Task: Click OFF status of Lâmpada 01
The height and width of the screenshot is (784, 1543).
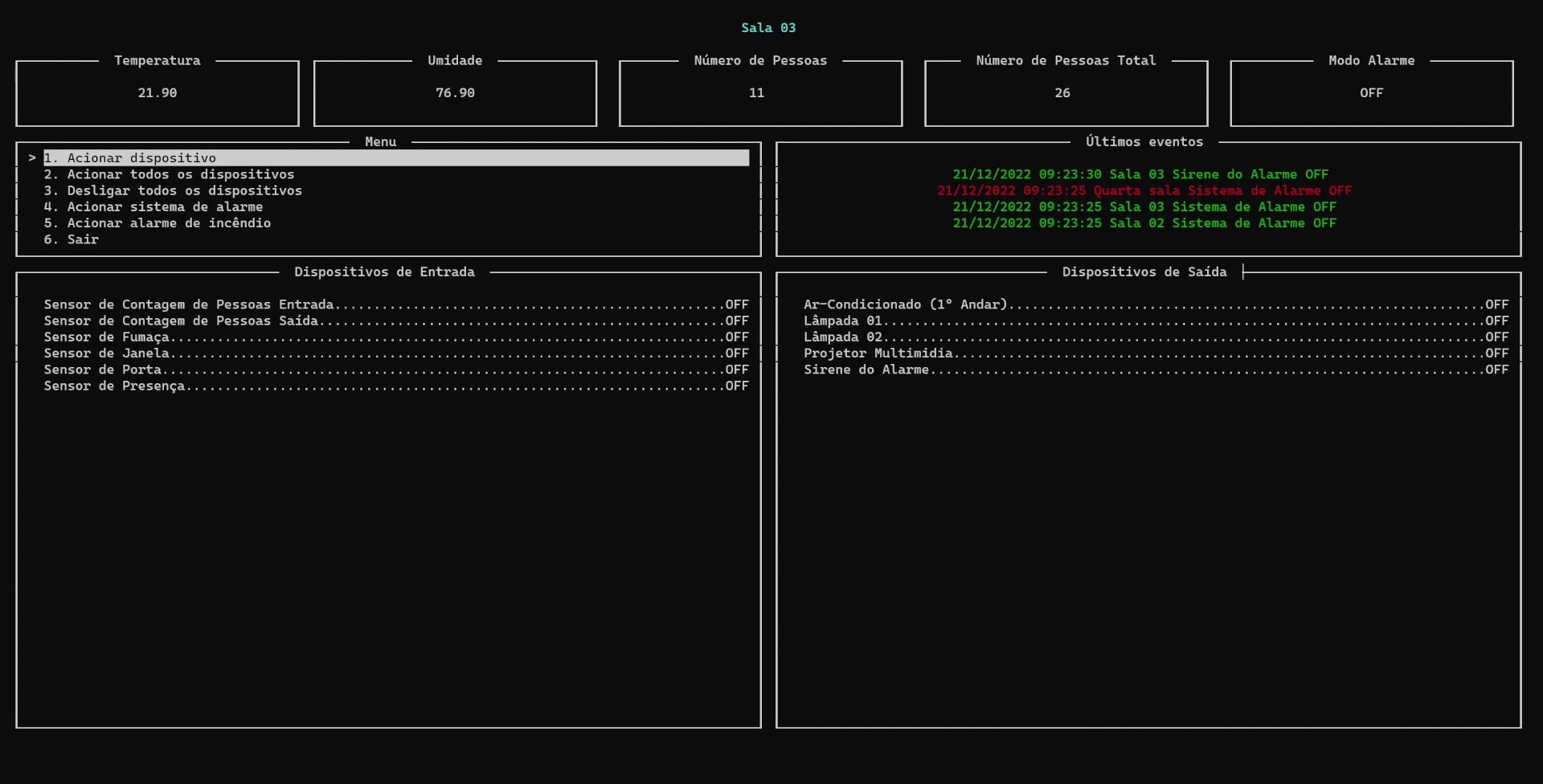Action: (x=1496, y=321)
